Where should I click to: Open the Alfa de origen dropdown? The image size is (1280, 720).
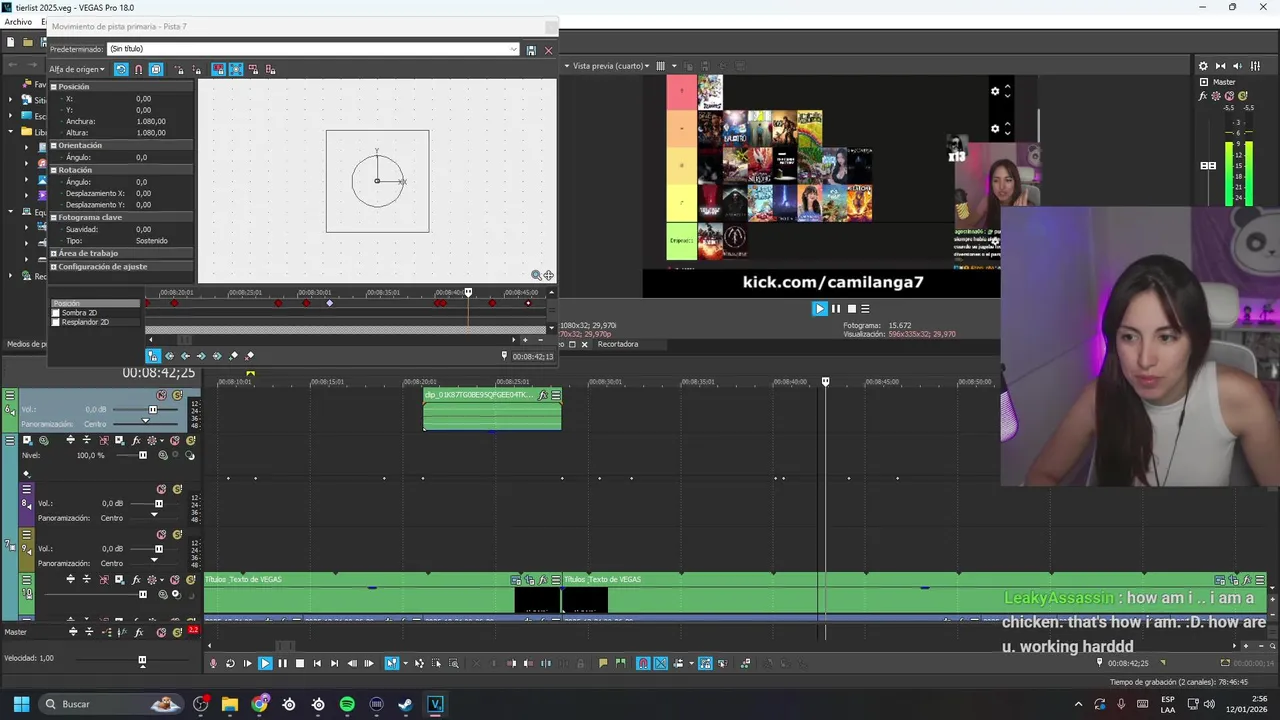click(x=77, y=69)
